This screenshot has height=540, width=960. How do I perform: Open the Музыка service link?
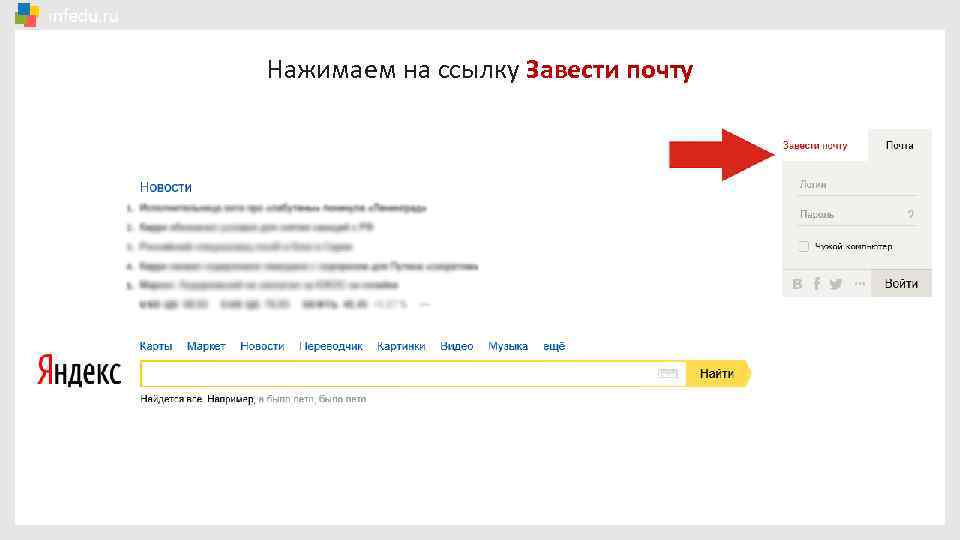pyautogui.click(x=508, y=346)
